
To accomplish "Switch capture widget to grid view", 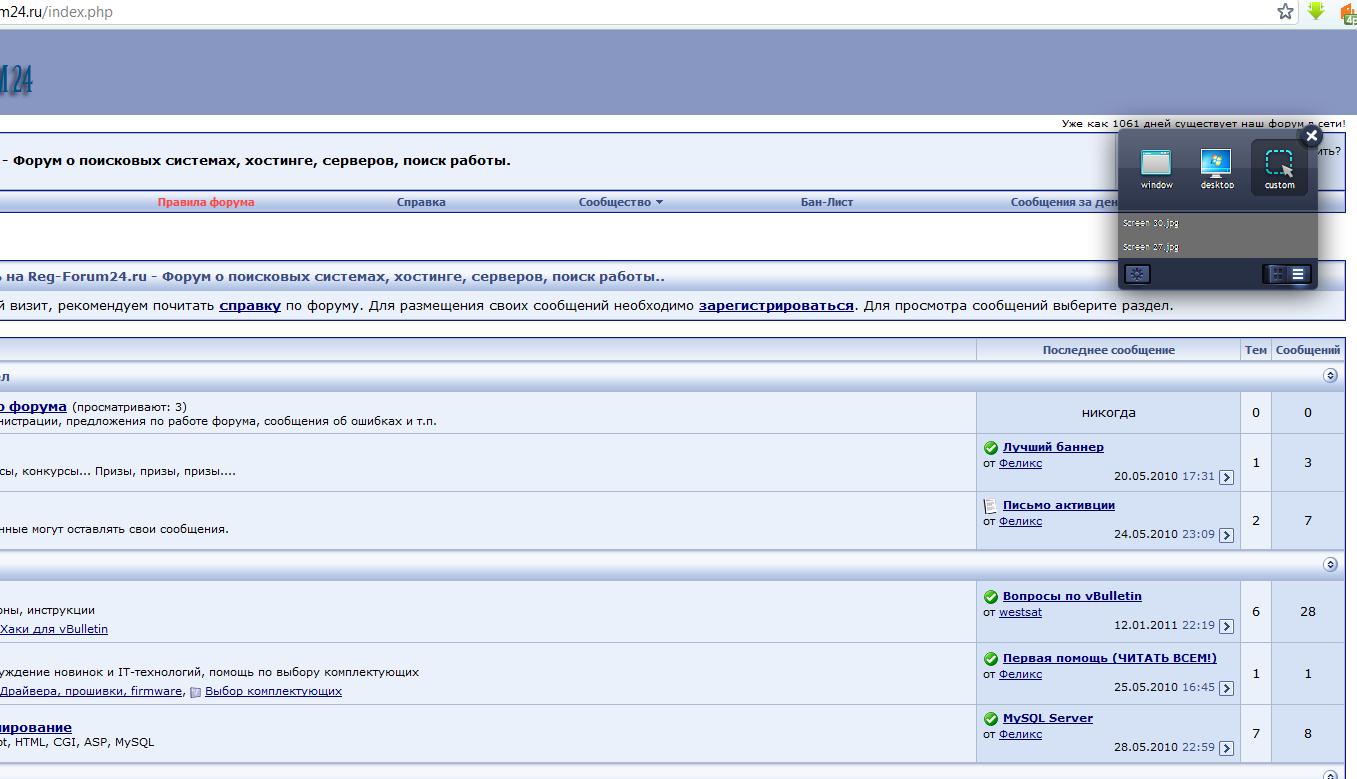I will 1275,274.
